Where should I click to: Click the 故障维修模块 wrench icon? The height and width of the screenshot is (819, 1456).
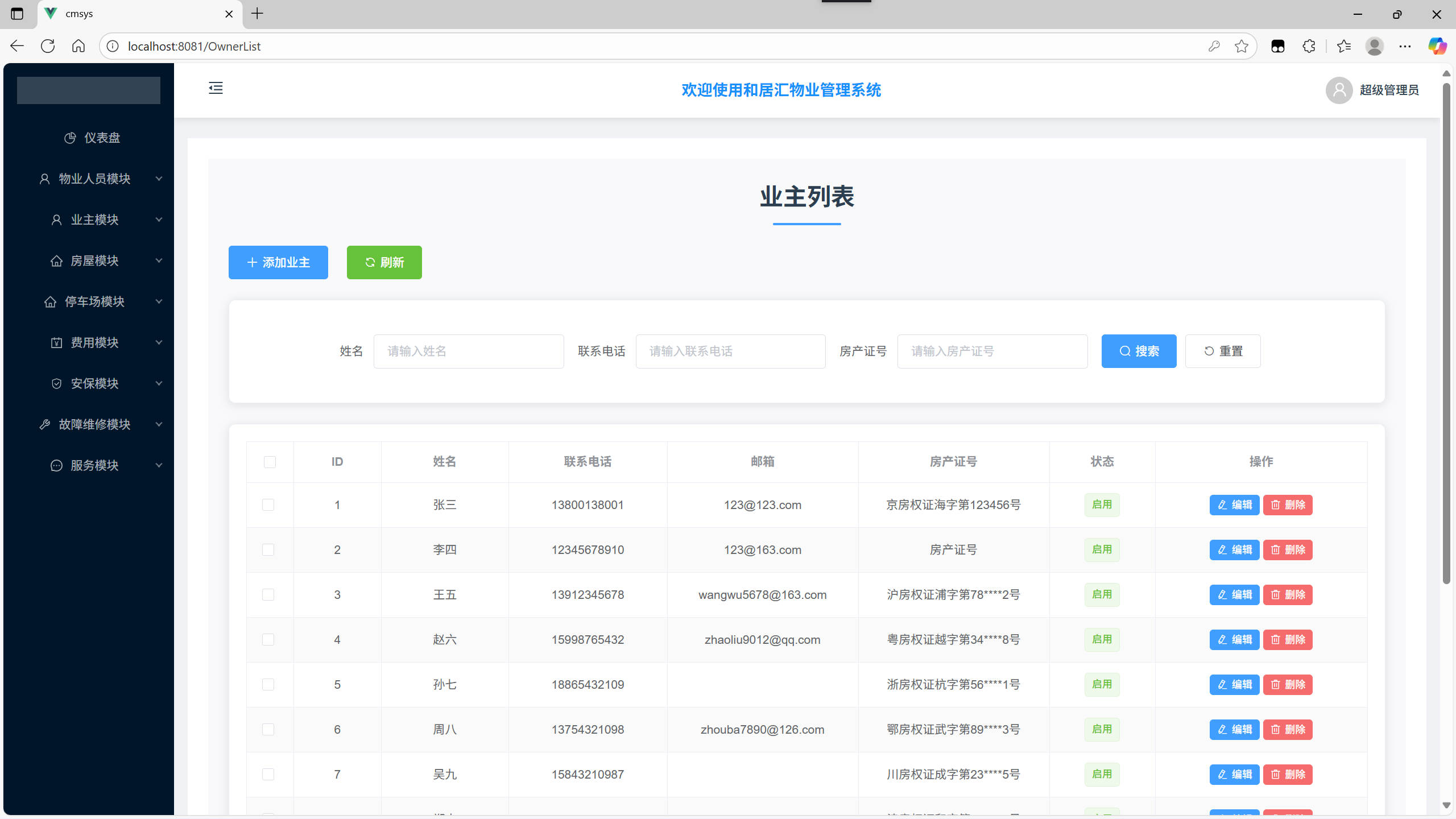45,424
